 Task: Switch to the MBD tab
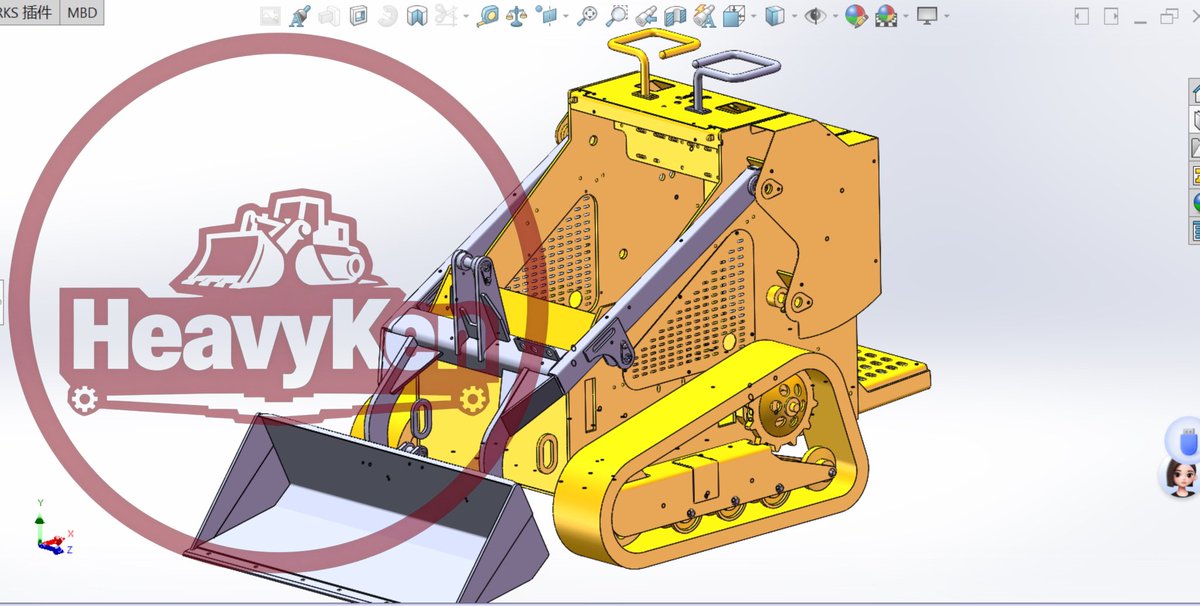click(82, 12)
